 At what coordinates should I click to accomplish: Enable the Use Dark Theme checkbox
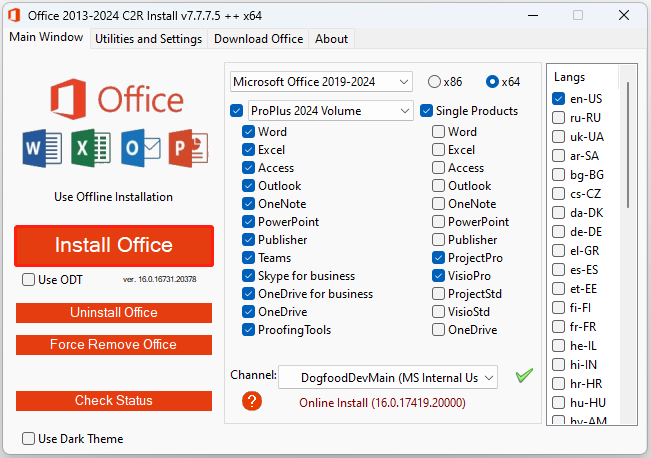coord(29,438)
